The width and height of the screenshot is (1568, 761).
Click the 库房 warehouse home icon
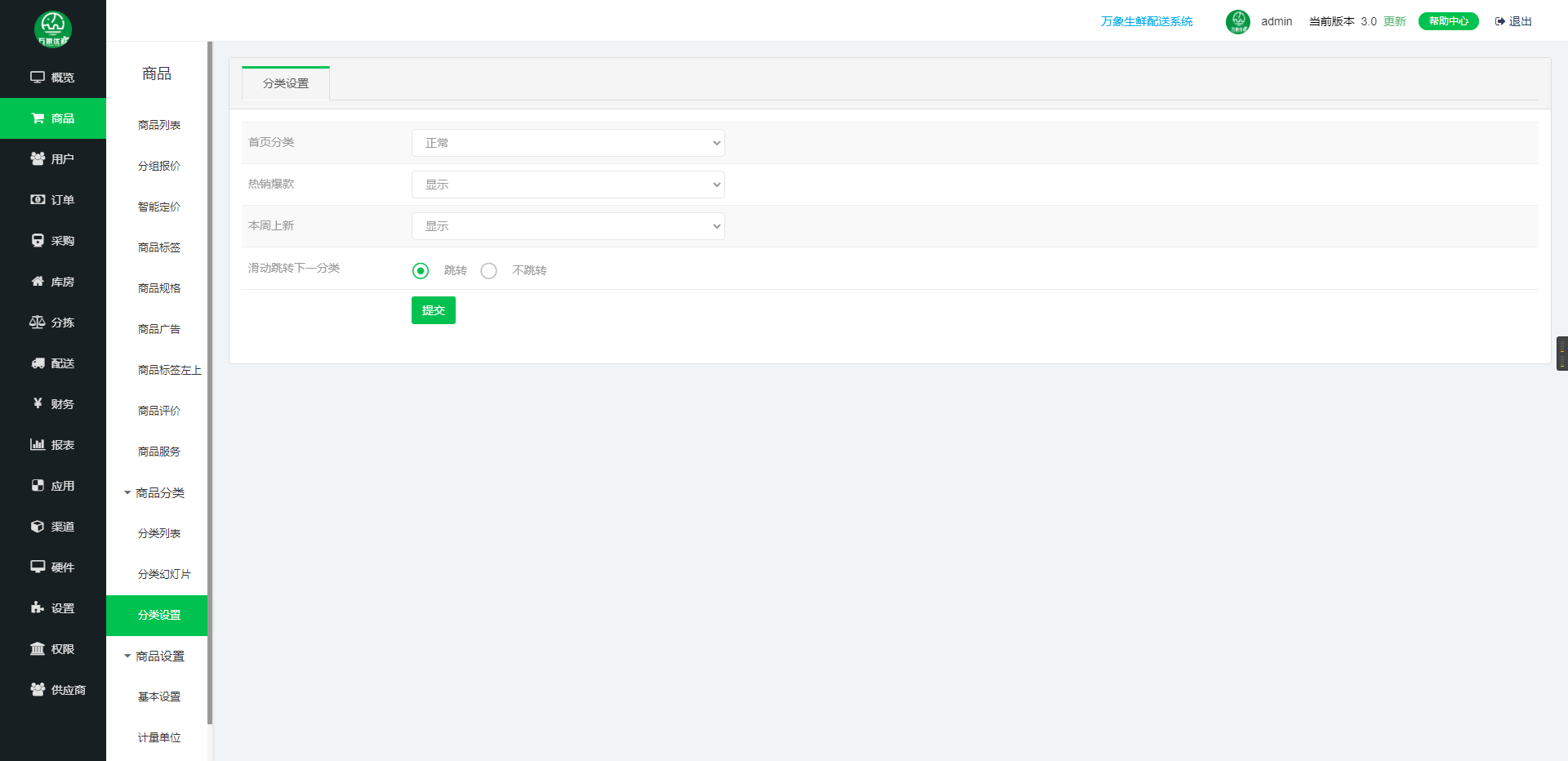[38, 281]
